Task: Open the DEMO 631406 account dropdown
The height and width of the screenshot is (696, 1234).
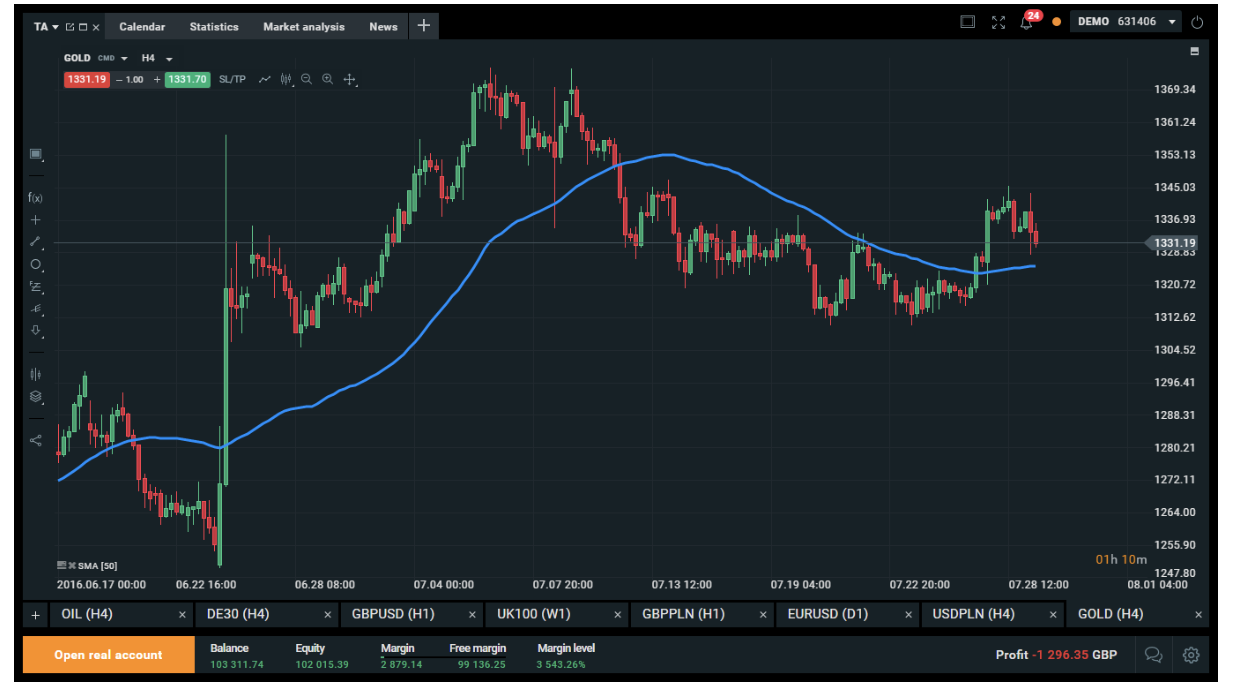Action: [1172, 22]
